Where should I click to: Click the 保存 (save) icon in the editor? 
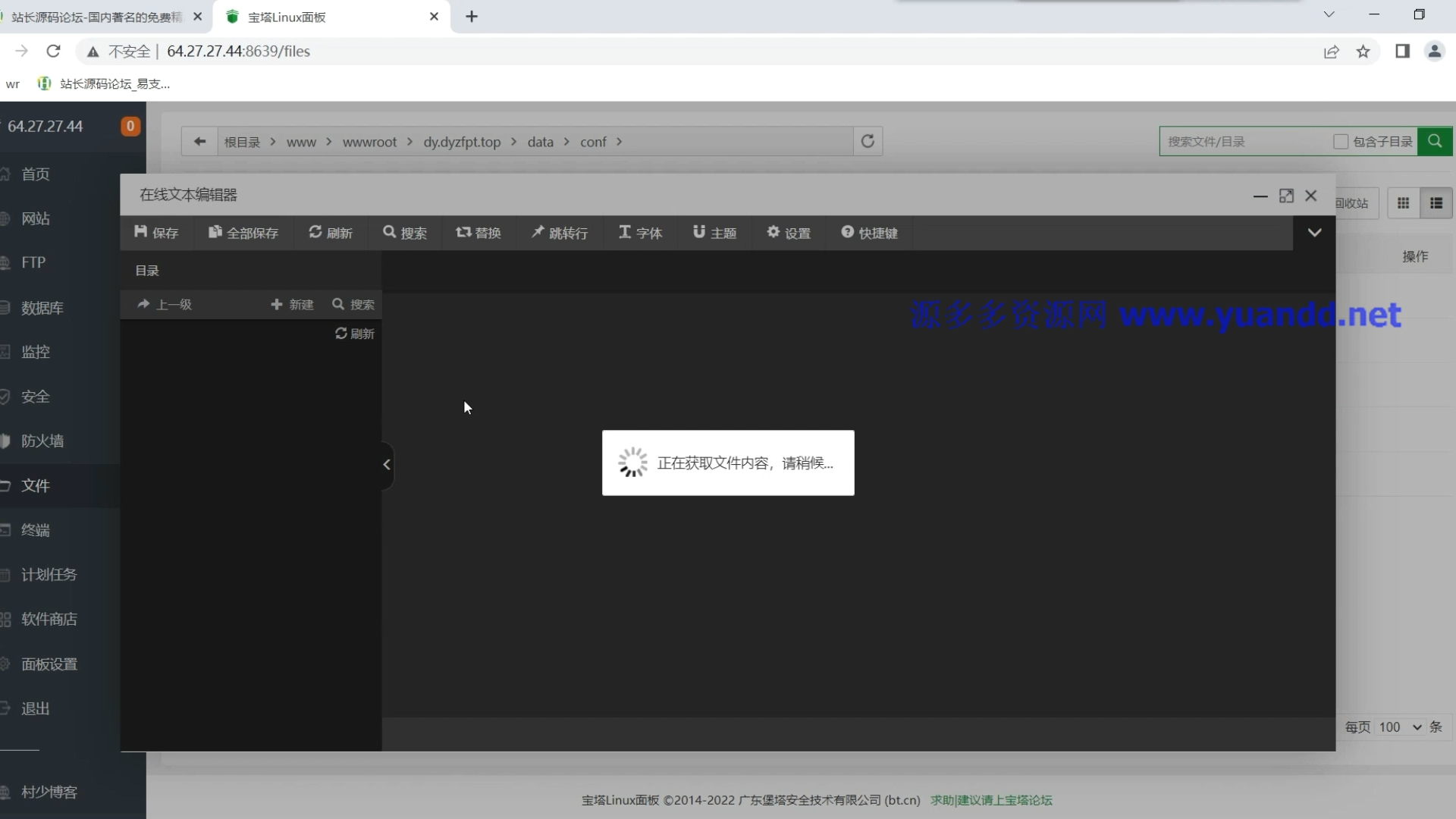coord(140,233)
